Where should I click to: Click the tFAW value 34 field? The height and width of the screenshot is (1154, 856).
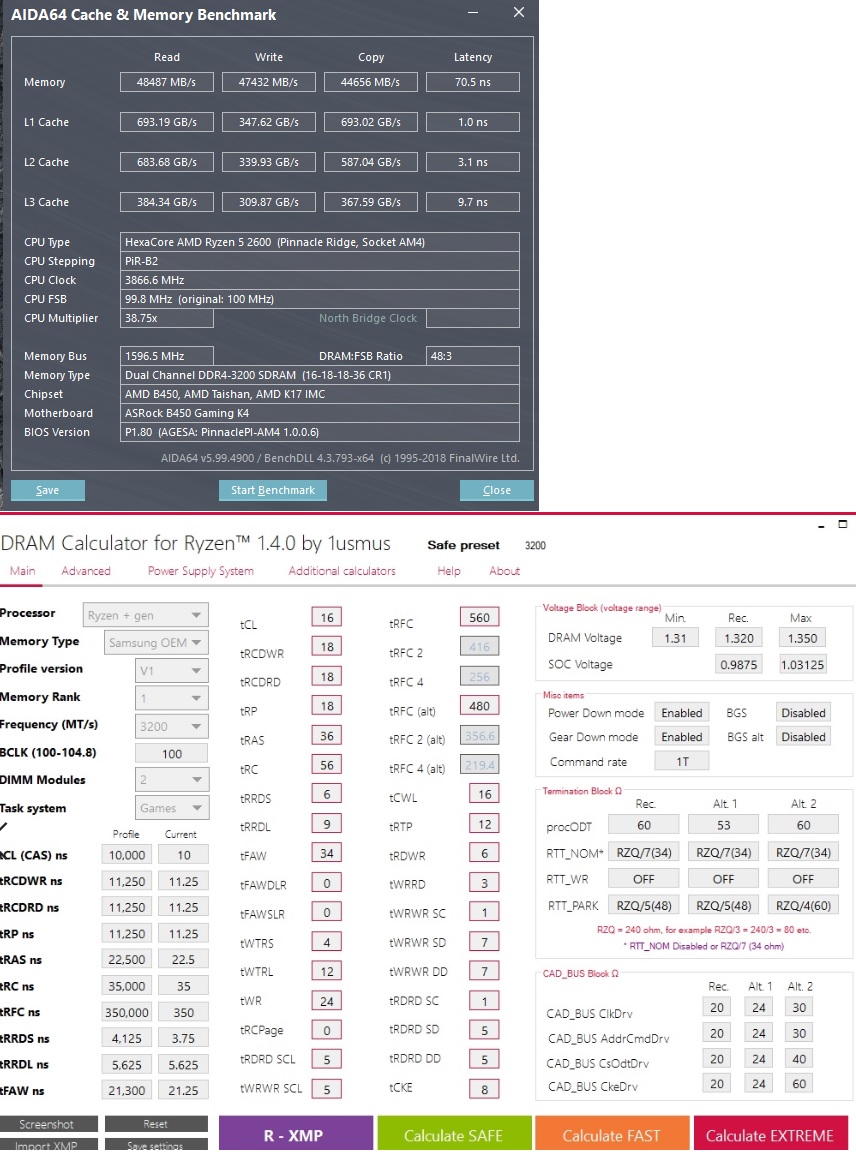pos(327,854)
